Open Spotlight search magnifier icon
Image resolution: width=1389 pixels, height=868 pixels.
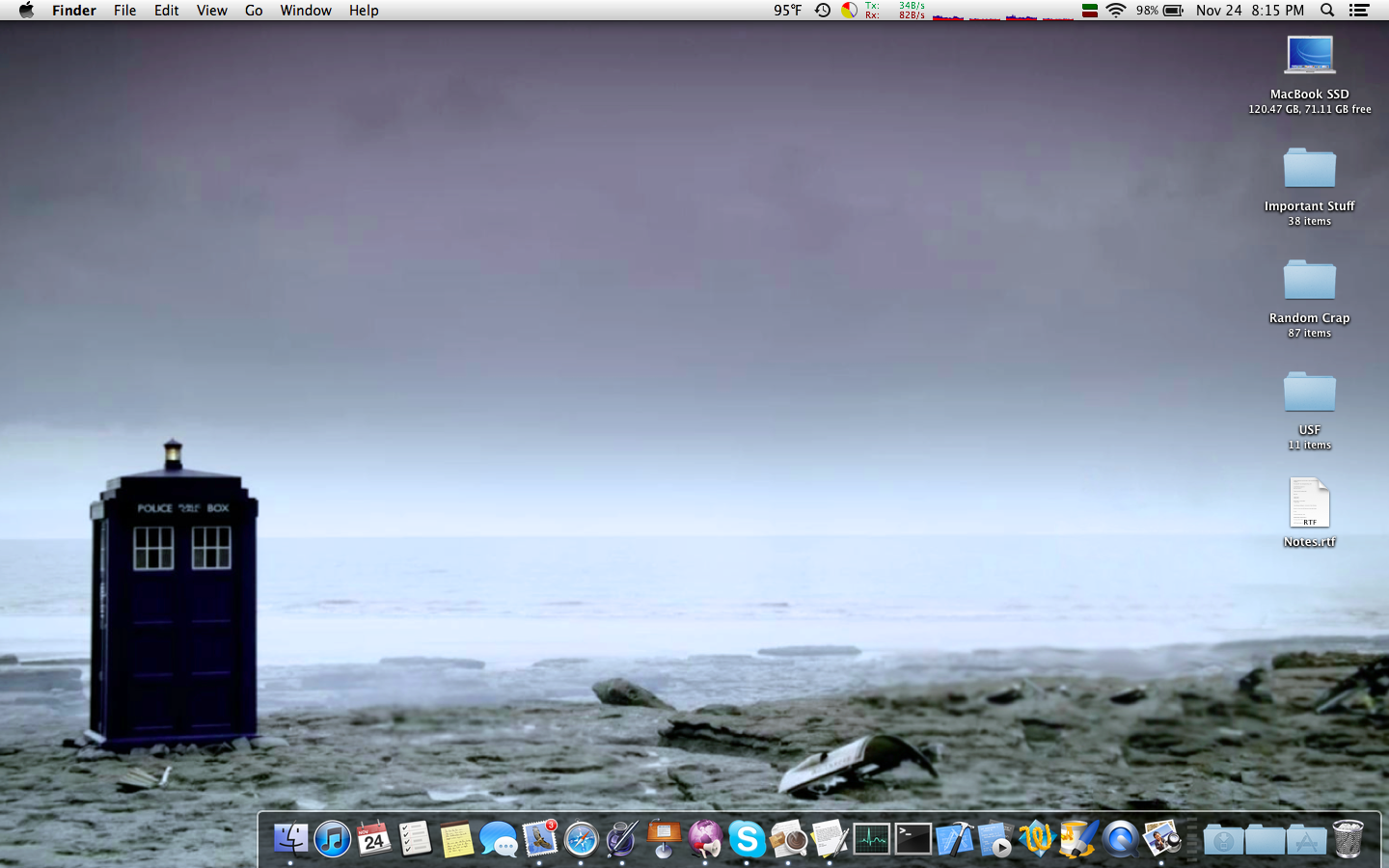[x=1327, y=10]
